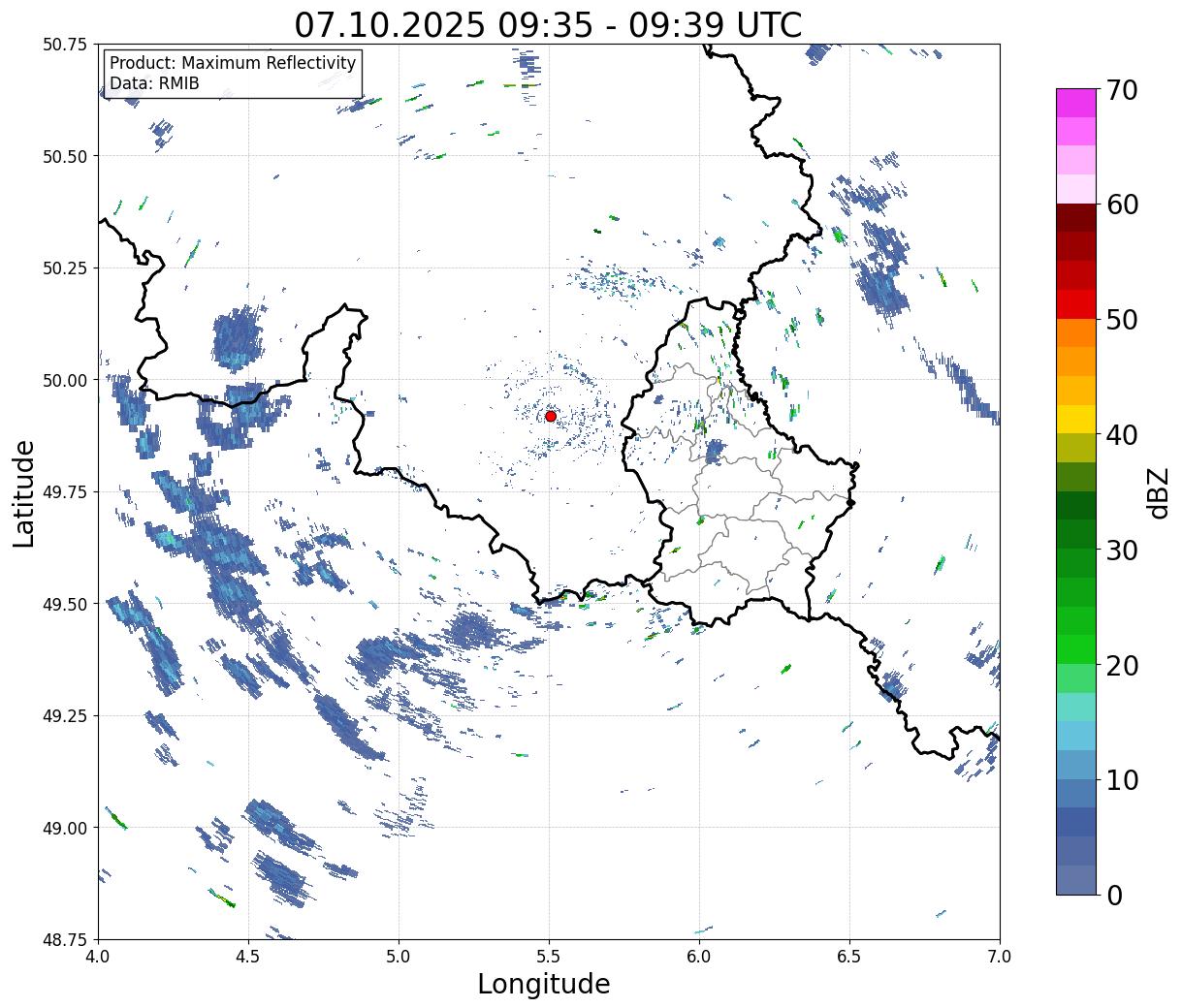Click the 20 tick label on the colorbar
Screen dimensions: 1182x1008
[1122, 665]
